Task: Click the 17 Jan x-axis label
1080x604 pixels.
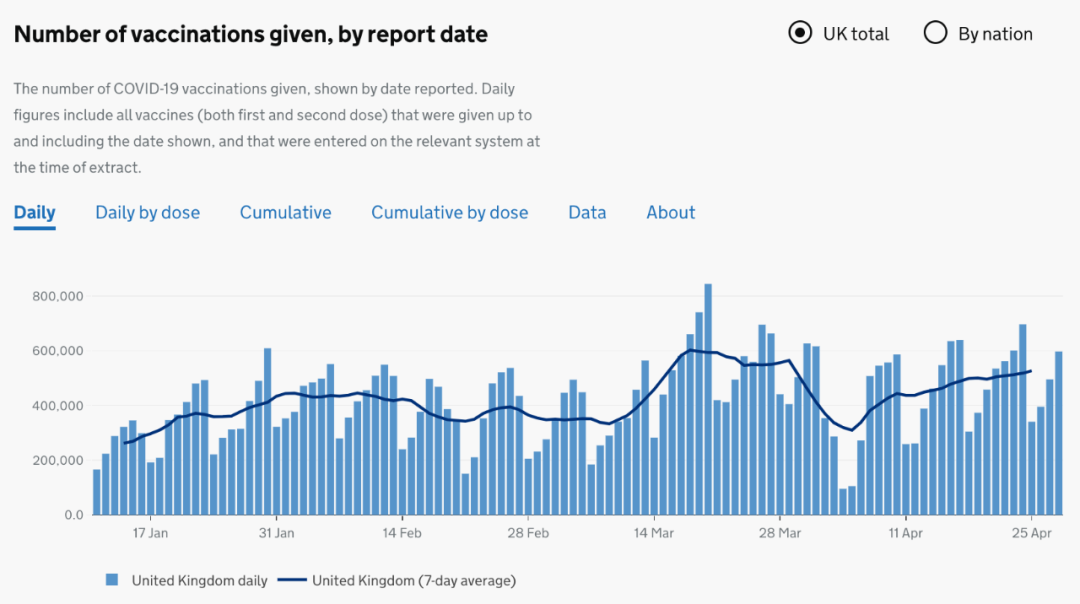Action: [x=150, y=533]
